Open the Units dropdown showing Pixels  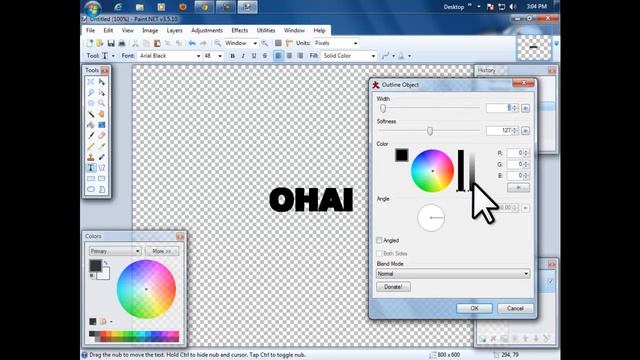point(336,43)
